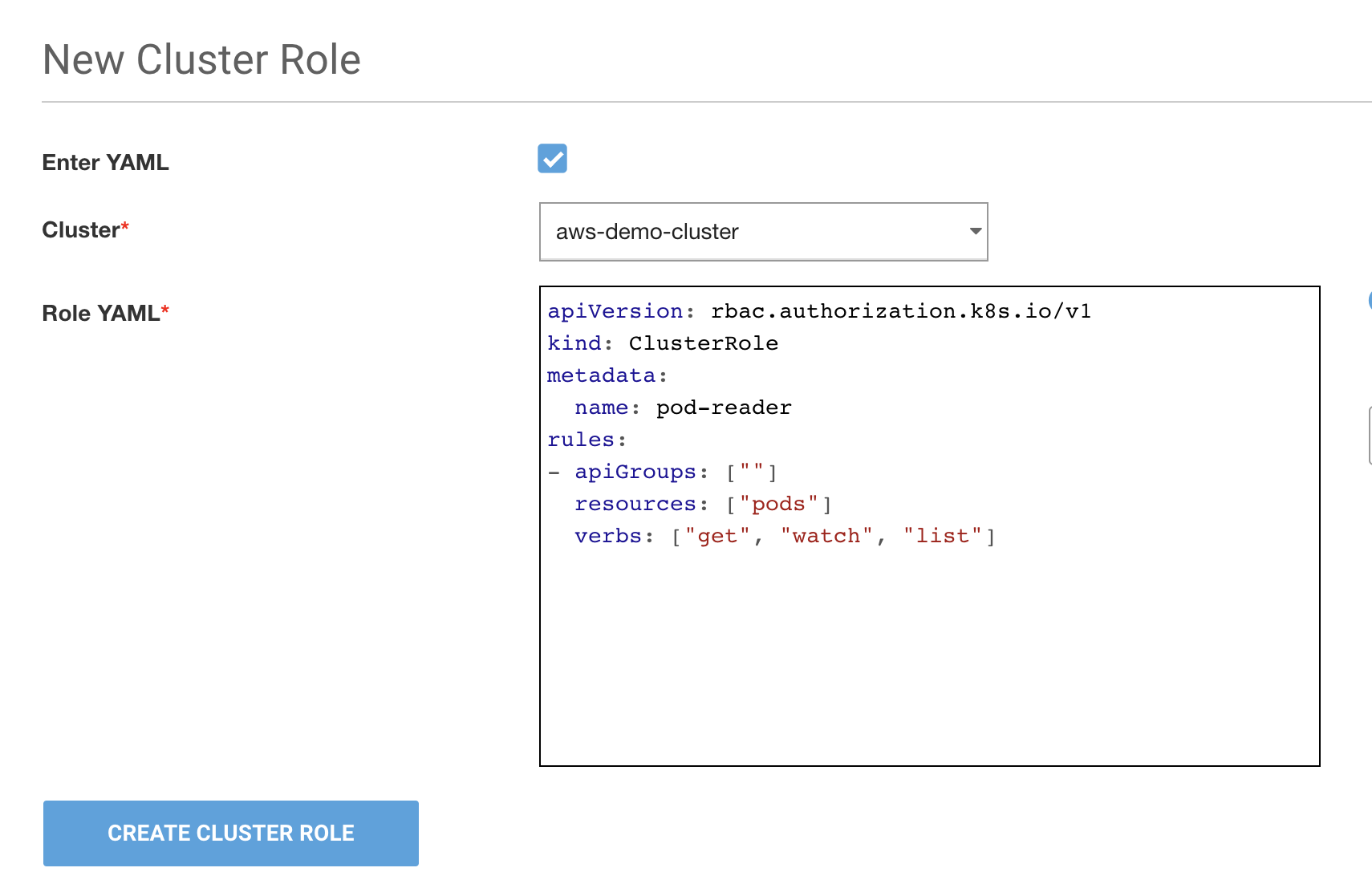Click the New Cluster Role heading
Screen dimensions: 1372x884
click(201, 60)
